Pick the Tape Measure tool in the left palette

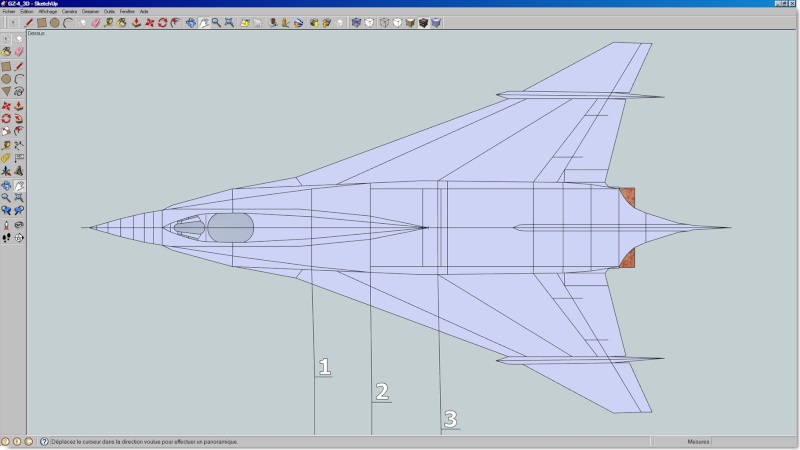(x=6, y=146)
